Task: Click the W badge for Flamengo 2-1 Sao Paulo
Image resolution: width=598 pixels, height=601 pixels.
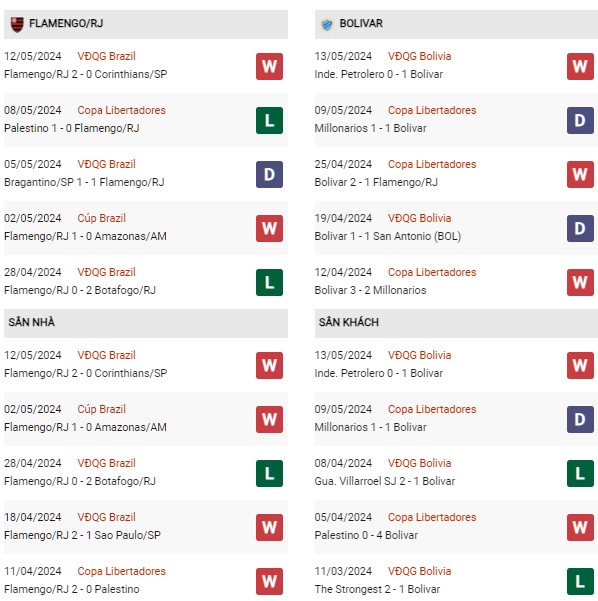Action: pos(269,527)
